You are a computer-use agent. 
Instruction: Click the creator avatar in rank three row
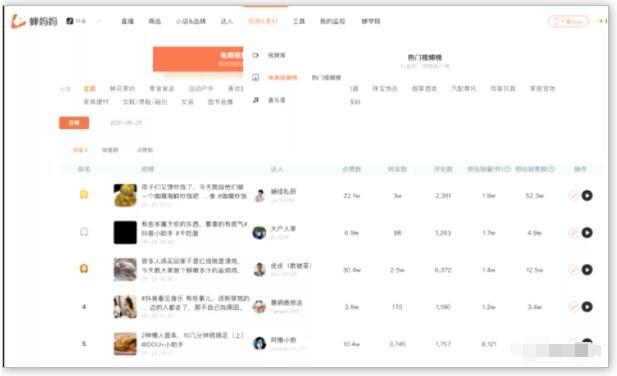[259, 270]
